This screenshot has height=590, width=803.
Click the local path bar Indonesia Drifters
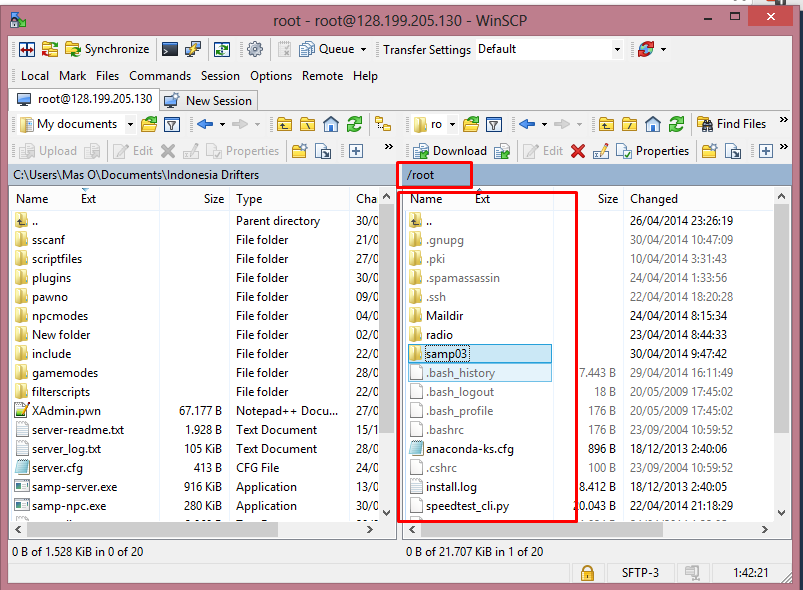(x=202, y=175)
